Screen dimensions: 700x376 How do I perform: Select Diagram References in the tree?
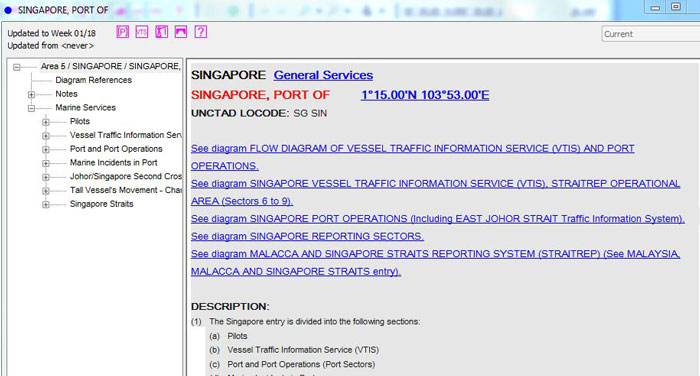[x=93, y=80]
